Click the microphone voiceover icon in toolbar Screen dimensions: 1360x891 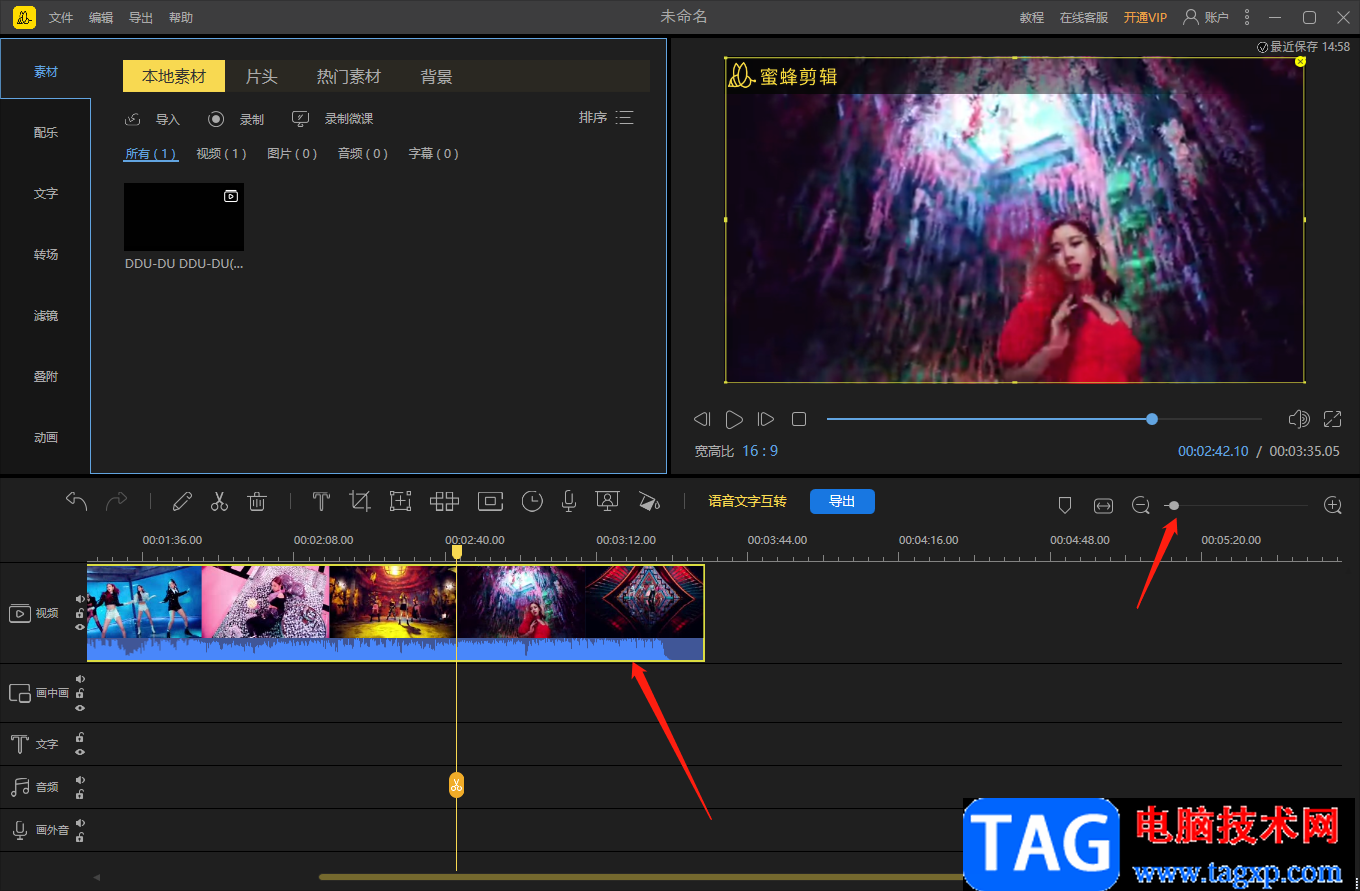point(569,502)
